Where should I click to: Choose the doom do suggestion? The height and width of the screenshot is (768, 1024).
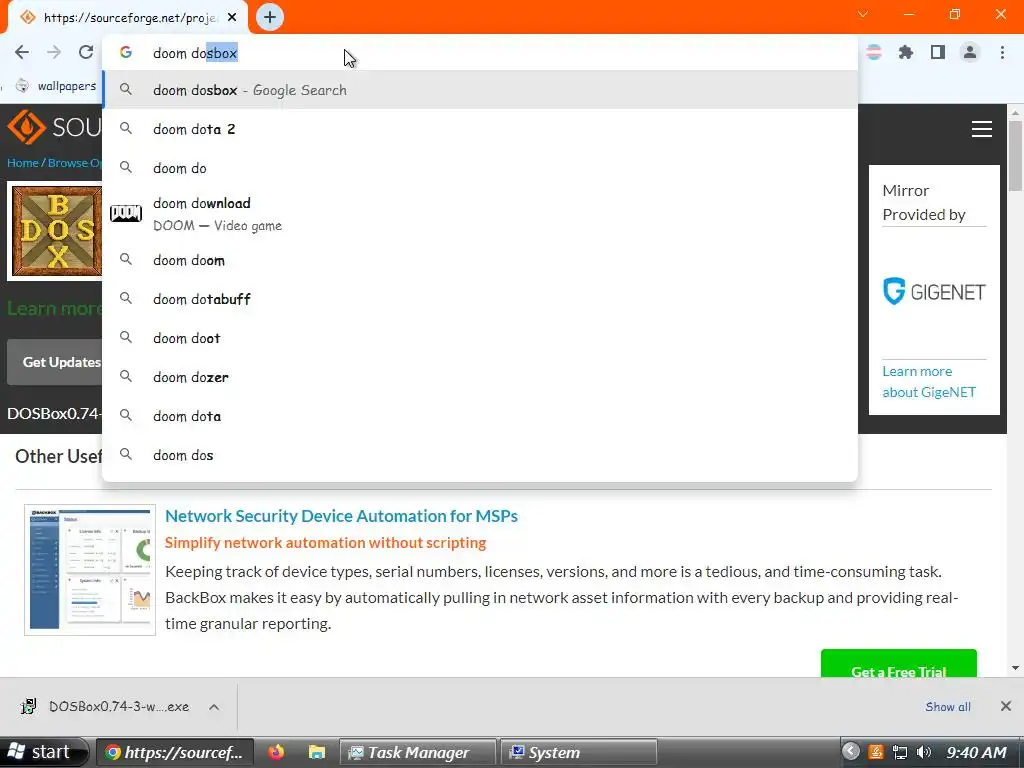coord(480,168)
